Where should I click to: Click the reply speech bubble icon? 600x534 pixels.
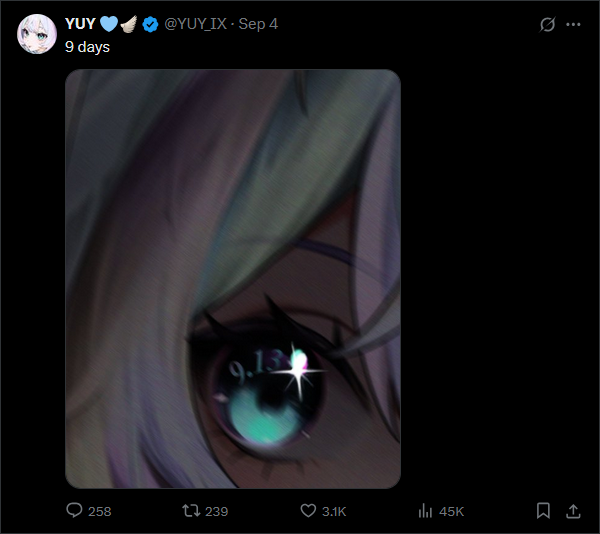coord(74,510)
